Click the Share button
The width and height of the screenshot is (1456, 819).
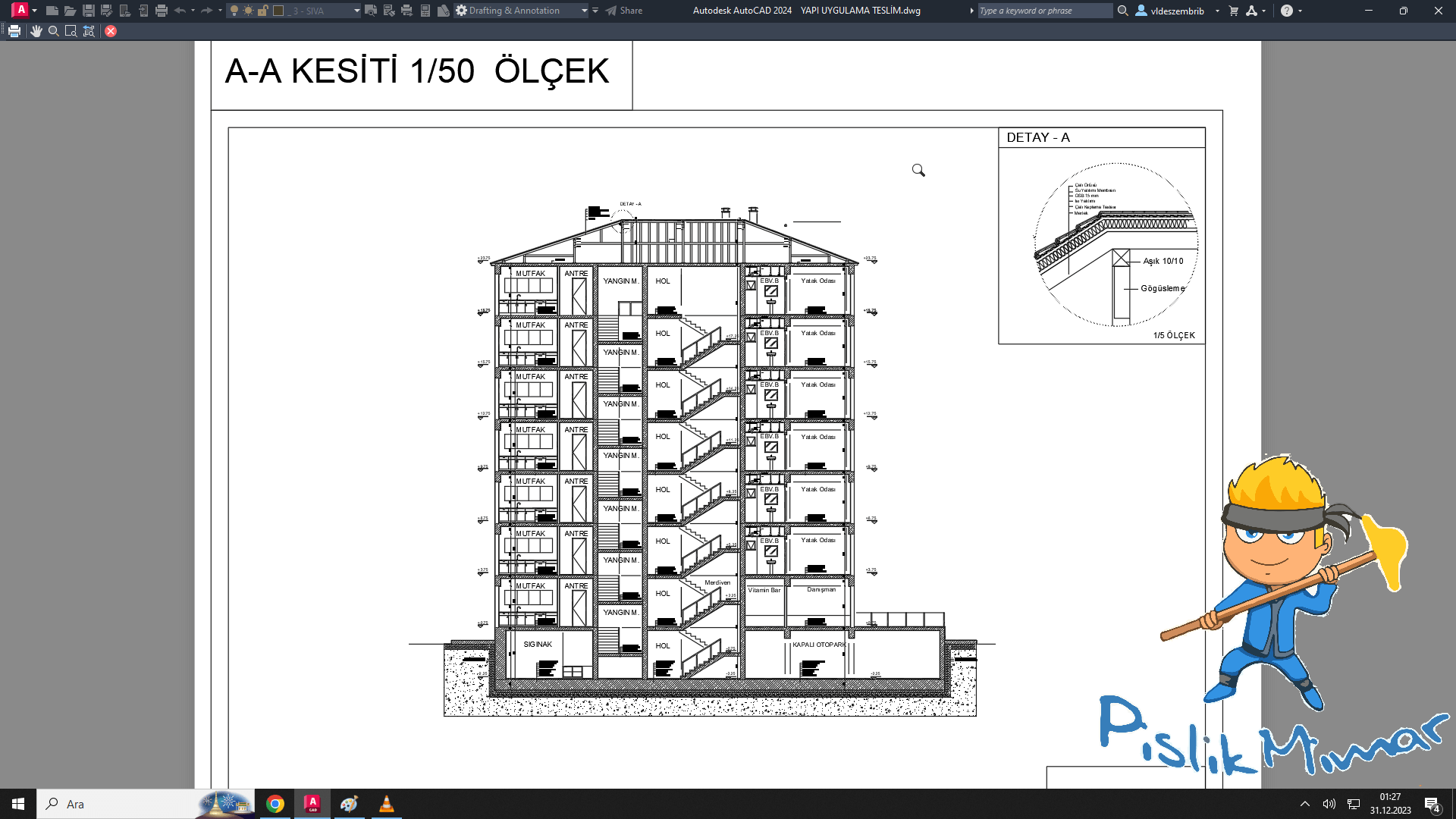pos(624,11)
